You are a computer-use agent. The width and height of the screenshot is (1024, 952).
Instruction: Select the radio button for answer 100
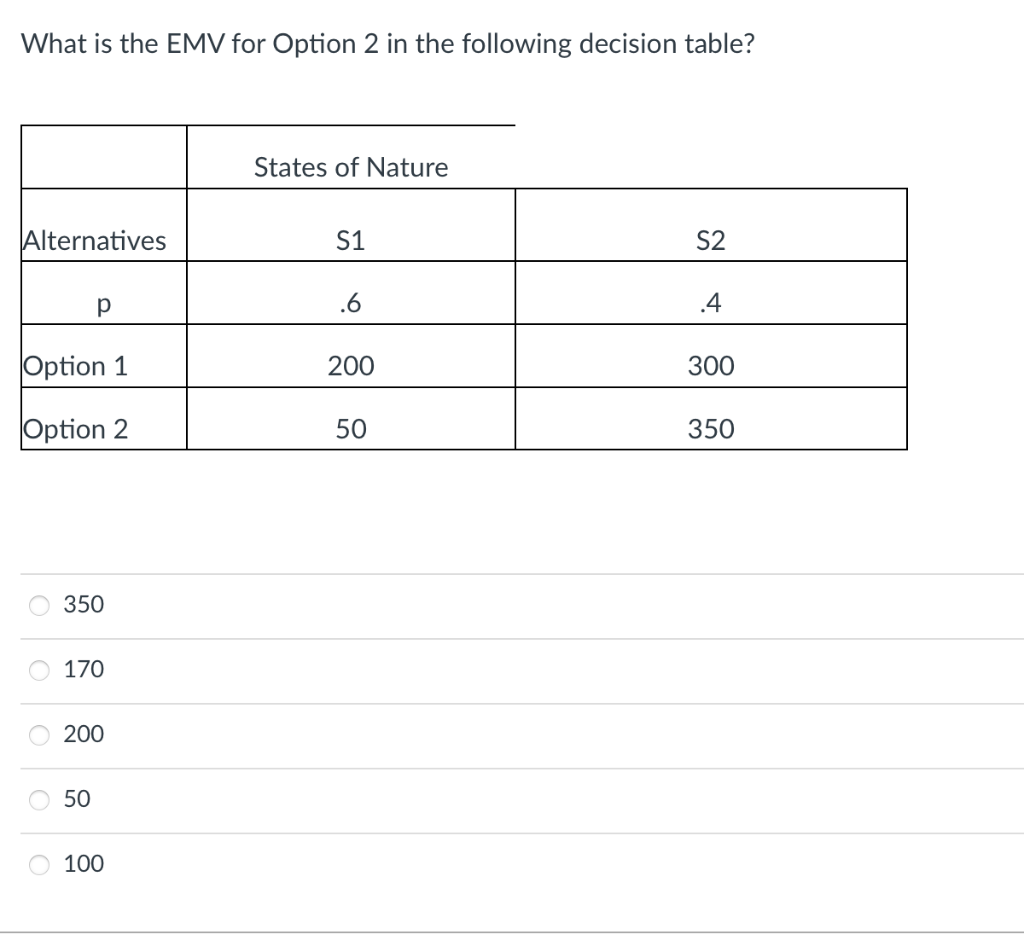pos(38,864)
